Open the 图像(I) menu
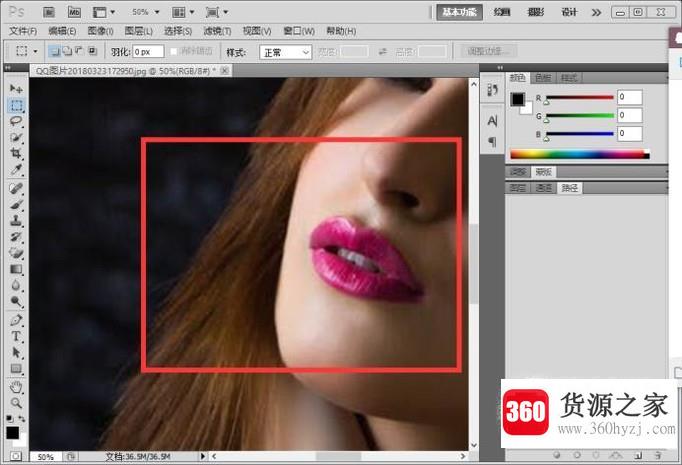 100,31
